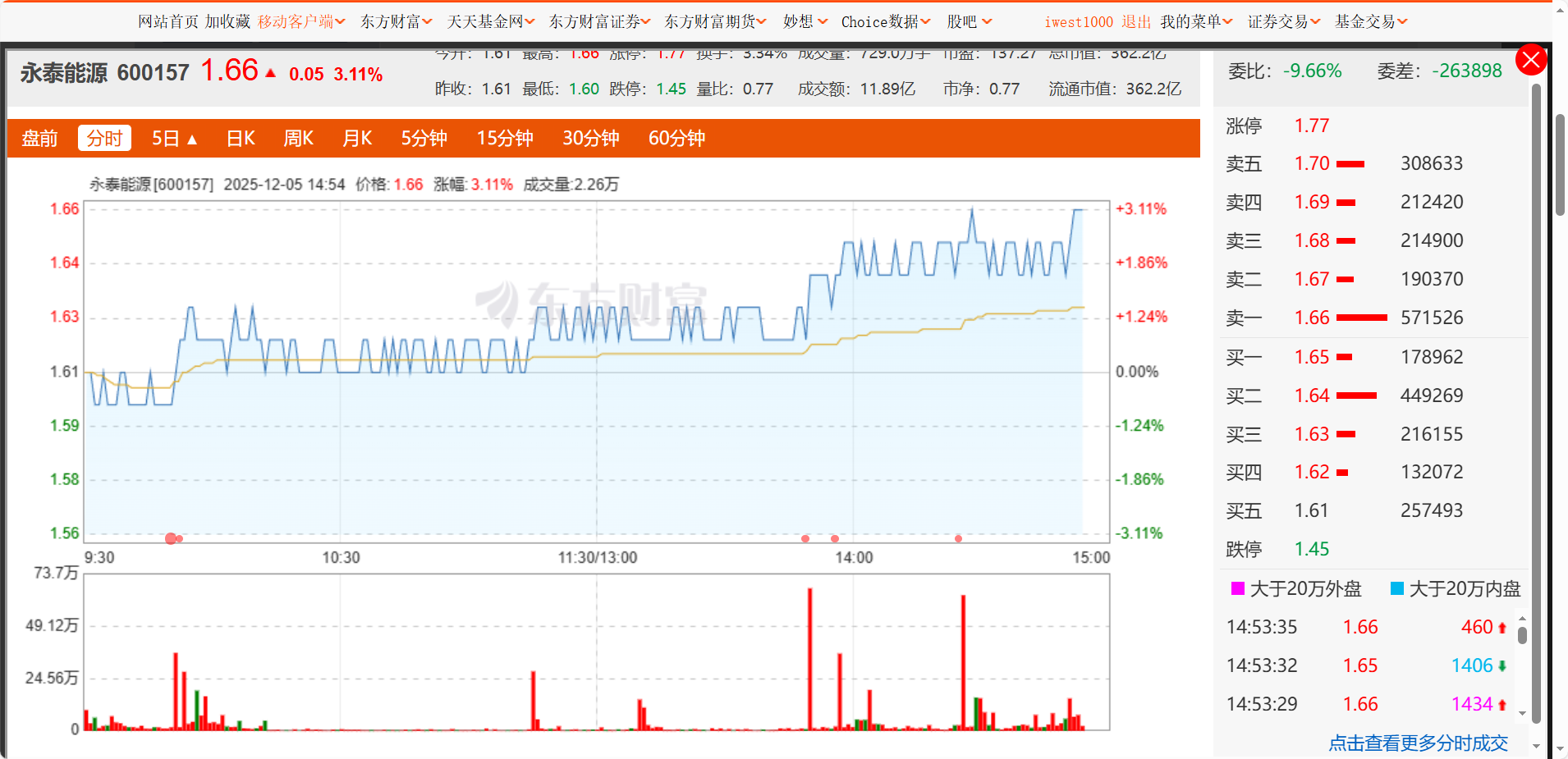
Task: Open the 盘前 pre-market tab
Action: click(39, 138)
